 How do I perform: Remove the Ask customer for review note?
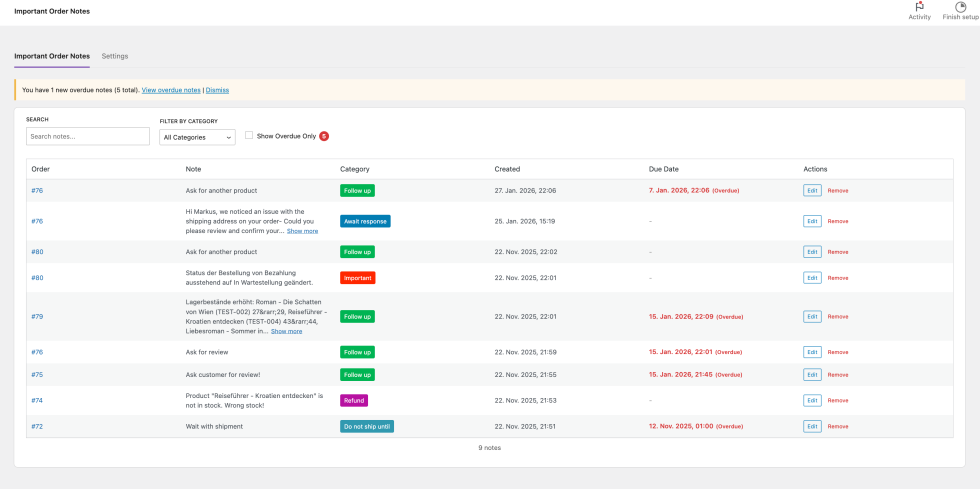pyautogui.click(x=837, y=374)
